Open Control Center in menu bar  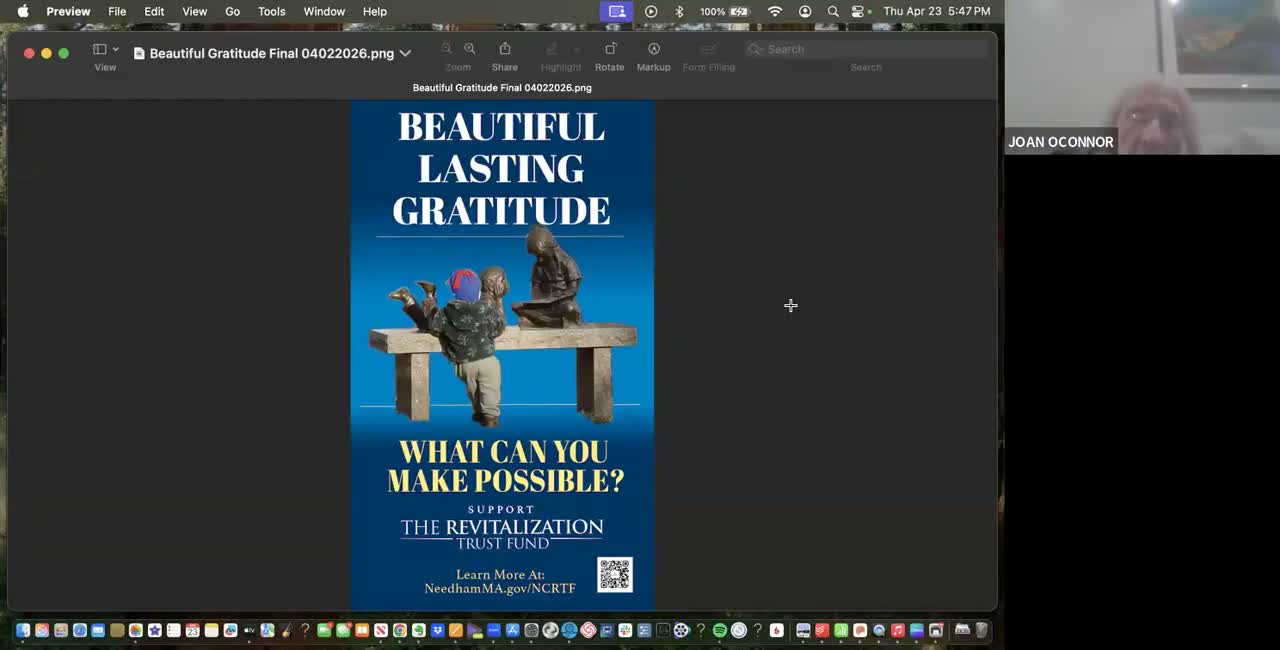point(858,11)
